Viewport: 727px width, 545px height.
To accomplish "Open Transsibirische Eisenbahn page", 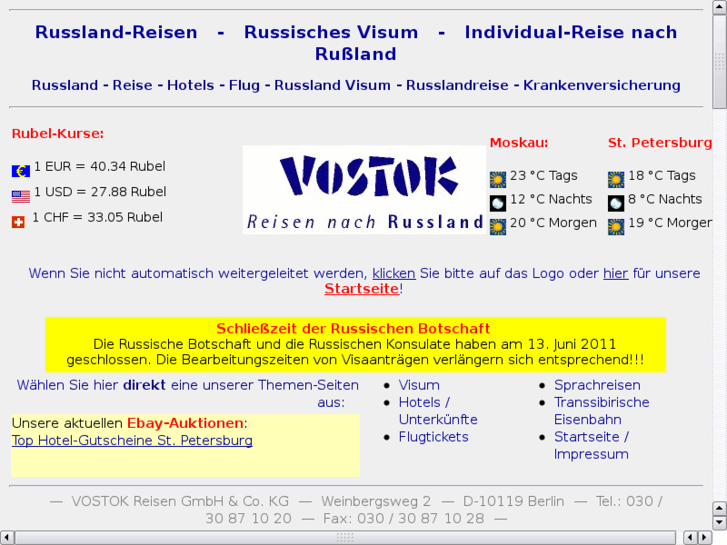I will [x=601, y=411].
